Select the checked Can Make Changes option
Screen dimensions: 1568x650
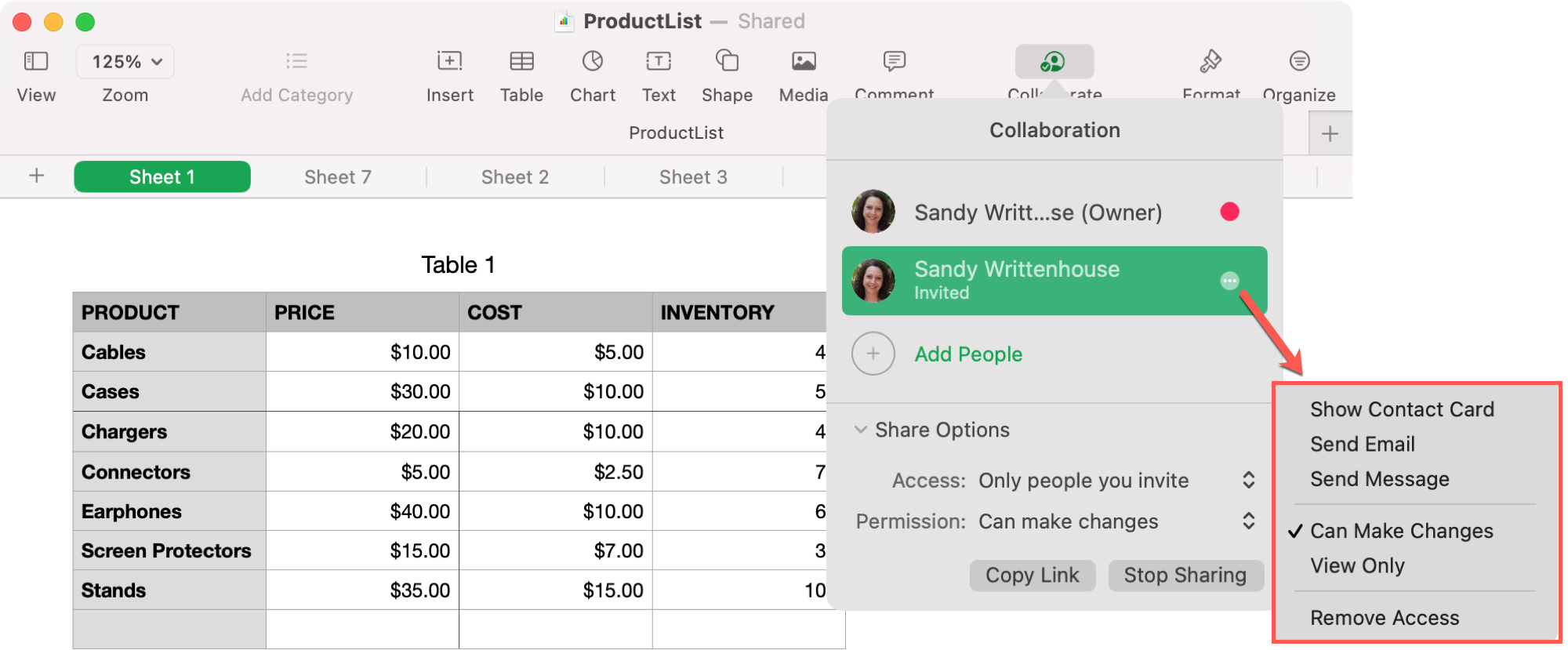point(1401,531)
